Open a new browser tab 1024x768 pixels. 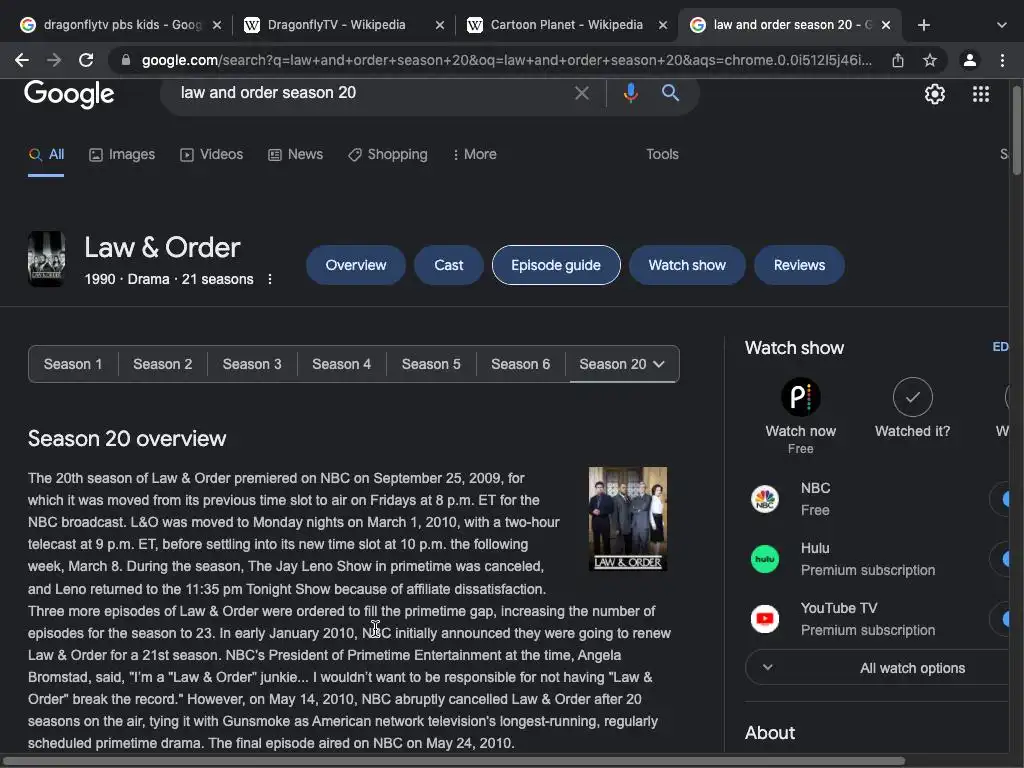click(923, 25)
